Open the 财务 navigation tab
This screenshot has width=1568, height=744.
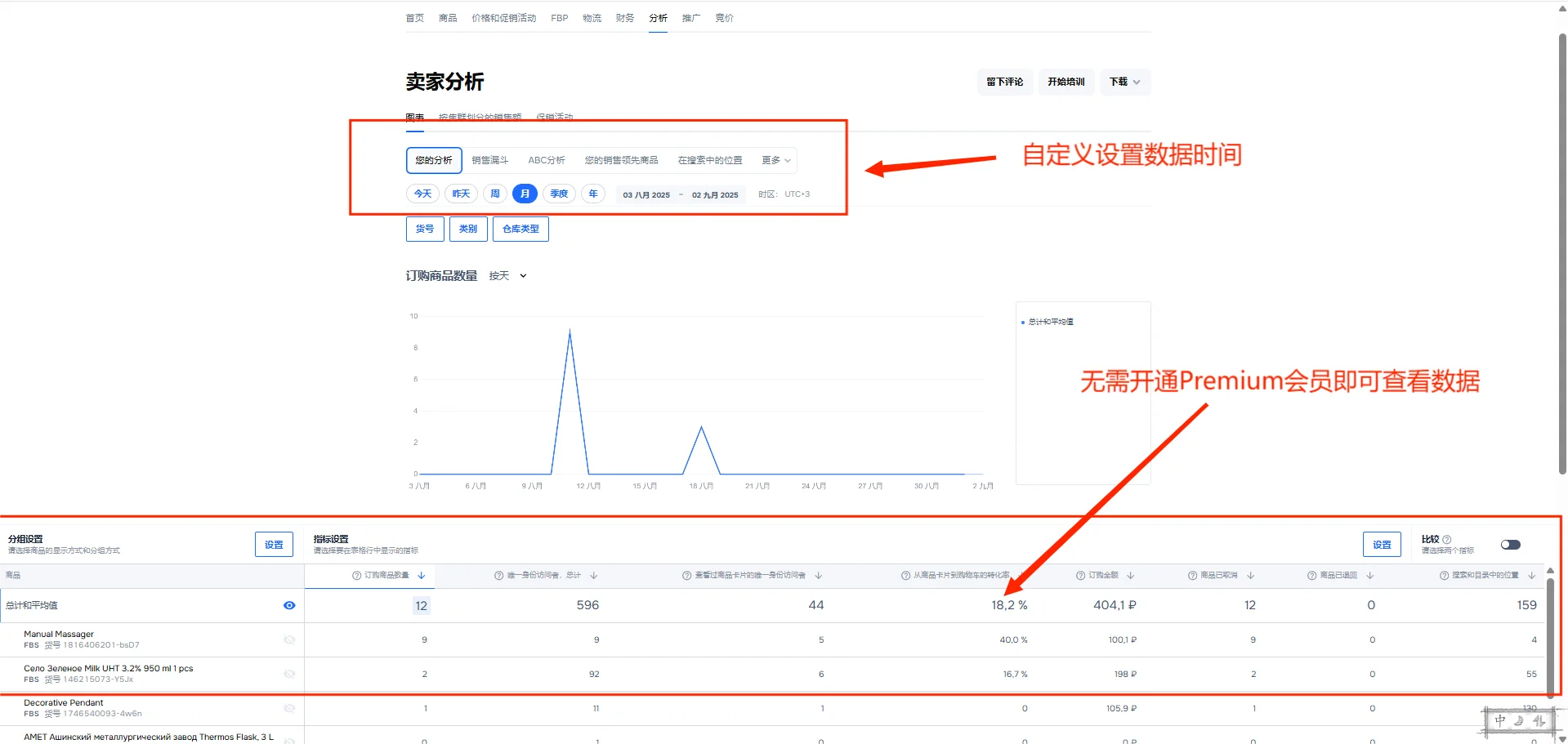click(625, 18)
